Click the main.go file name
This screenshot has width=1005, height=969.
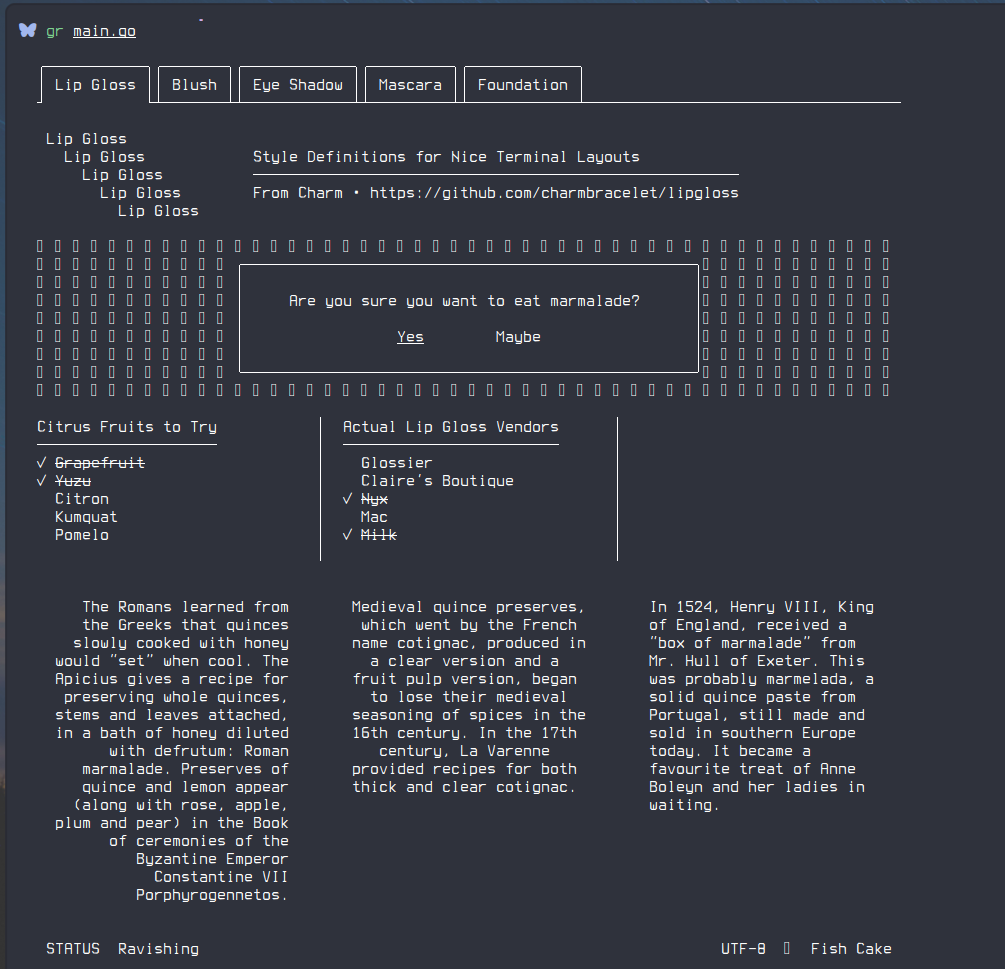tap(104, 31)
